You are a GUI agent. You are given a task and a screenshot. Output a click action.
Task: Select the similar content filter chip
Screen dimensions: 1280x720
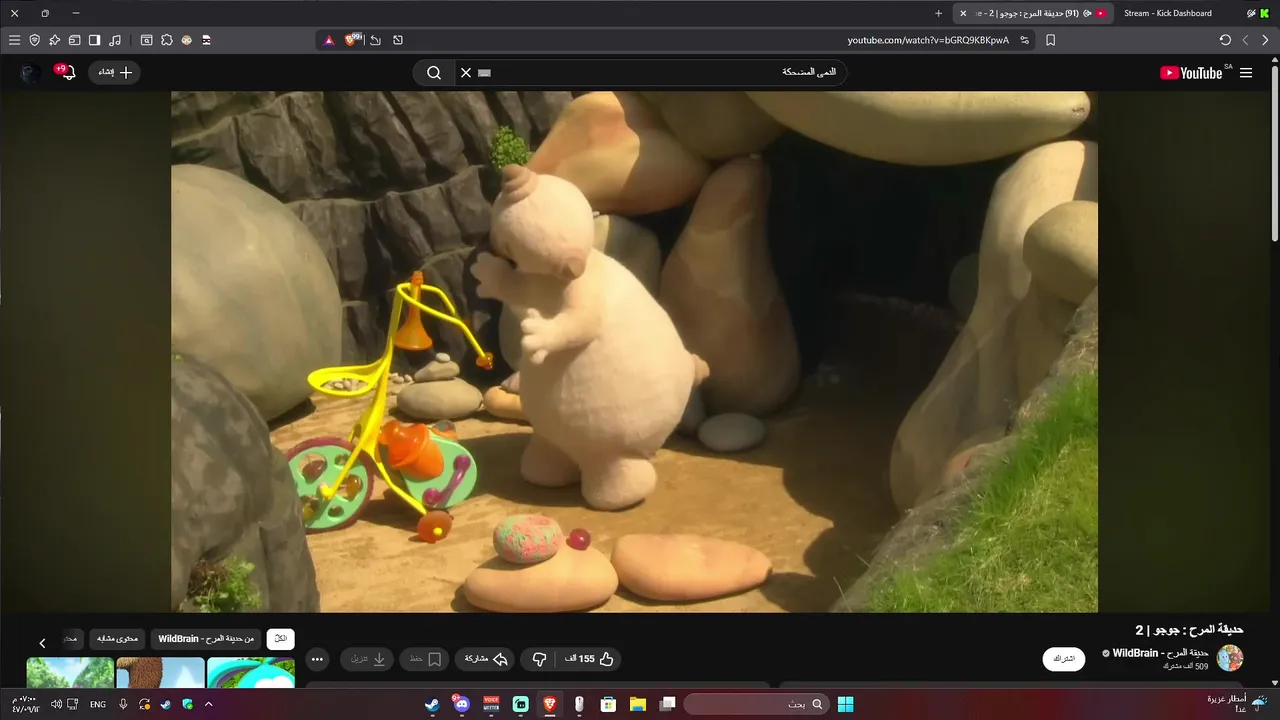pos(118,638)
